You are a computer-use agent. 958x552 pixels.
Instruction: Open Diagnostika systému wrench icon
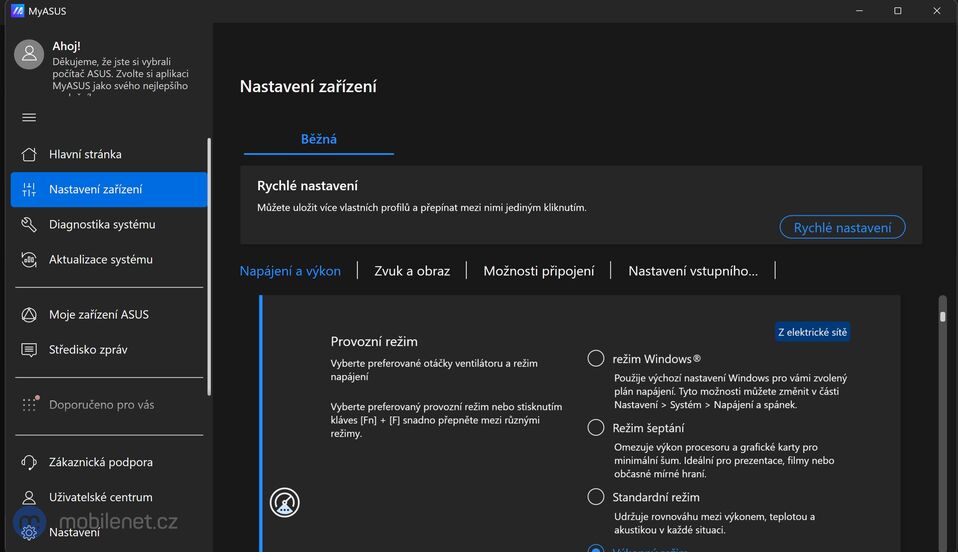tap(29, 225)
